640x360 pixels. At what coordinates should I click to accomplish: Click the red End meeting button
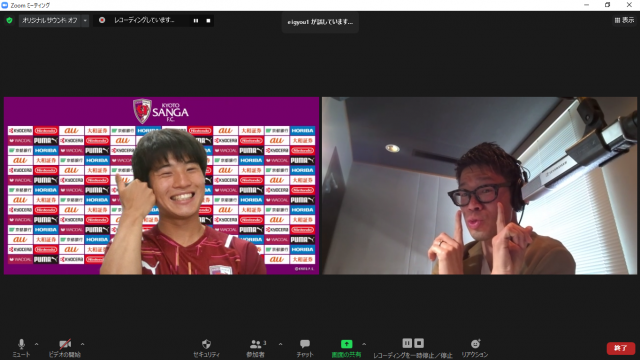620,348
